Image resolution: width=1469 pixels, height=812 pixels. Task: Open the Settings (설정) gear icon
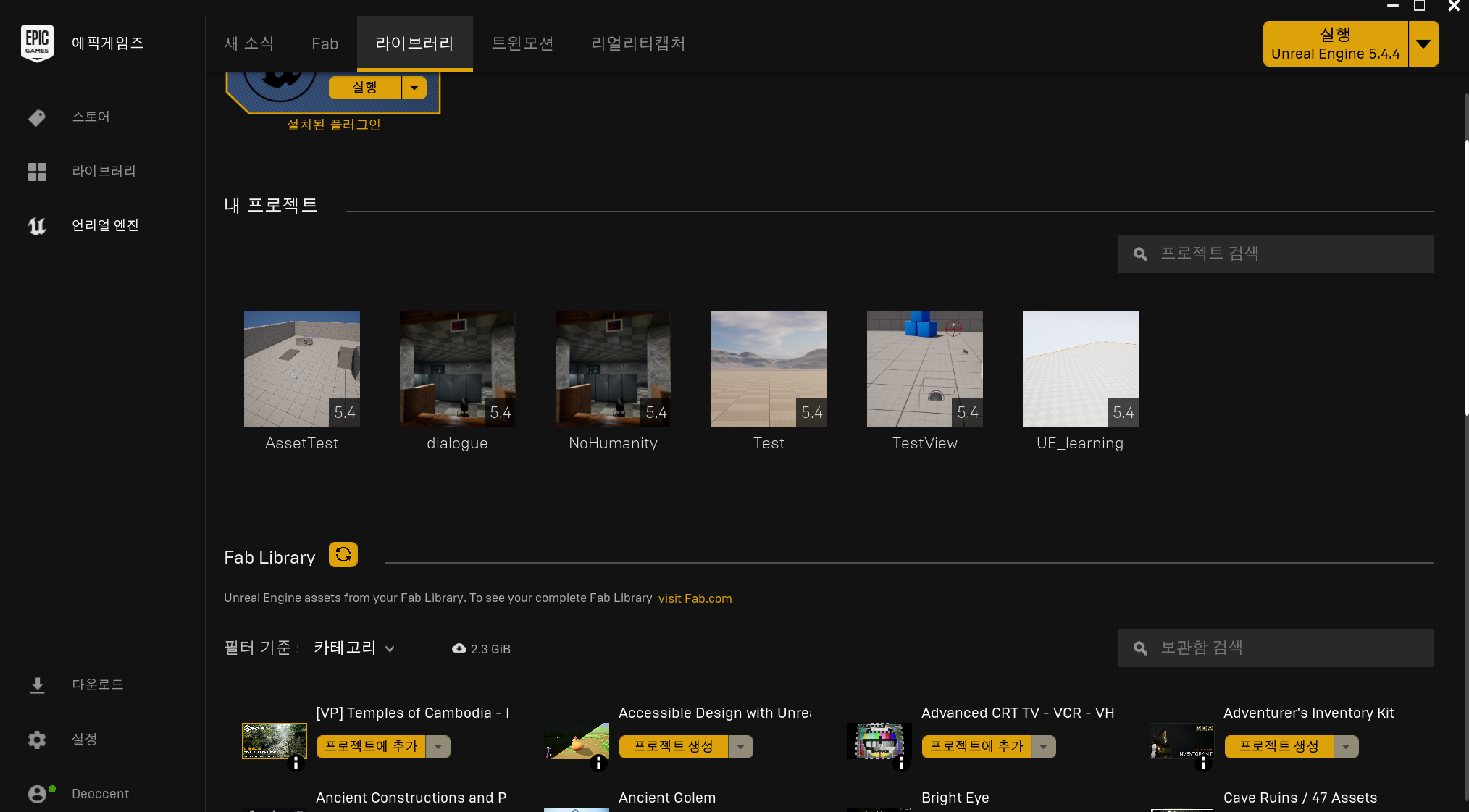click(x=37, y=740)
